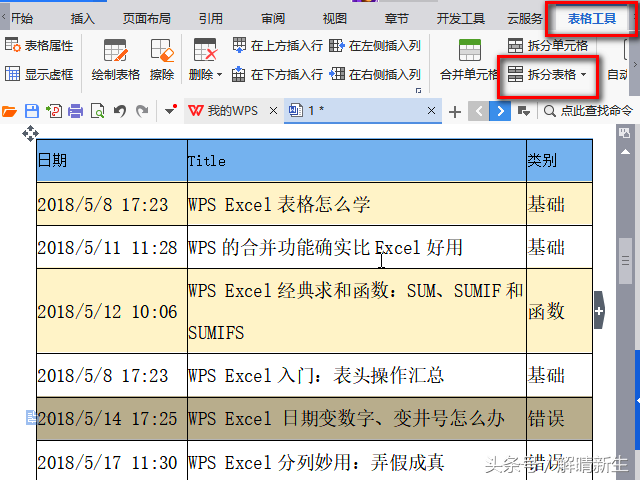Go to the previous document tab
The width and height of the screenshot is (640, 480).
coord(478,111)
